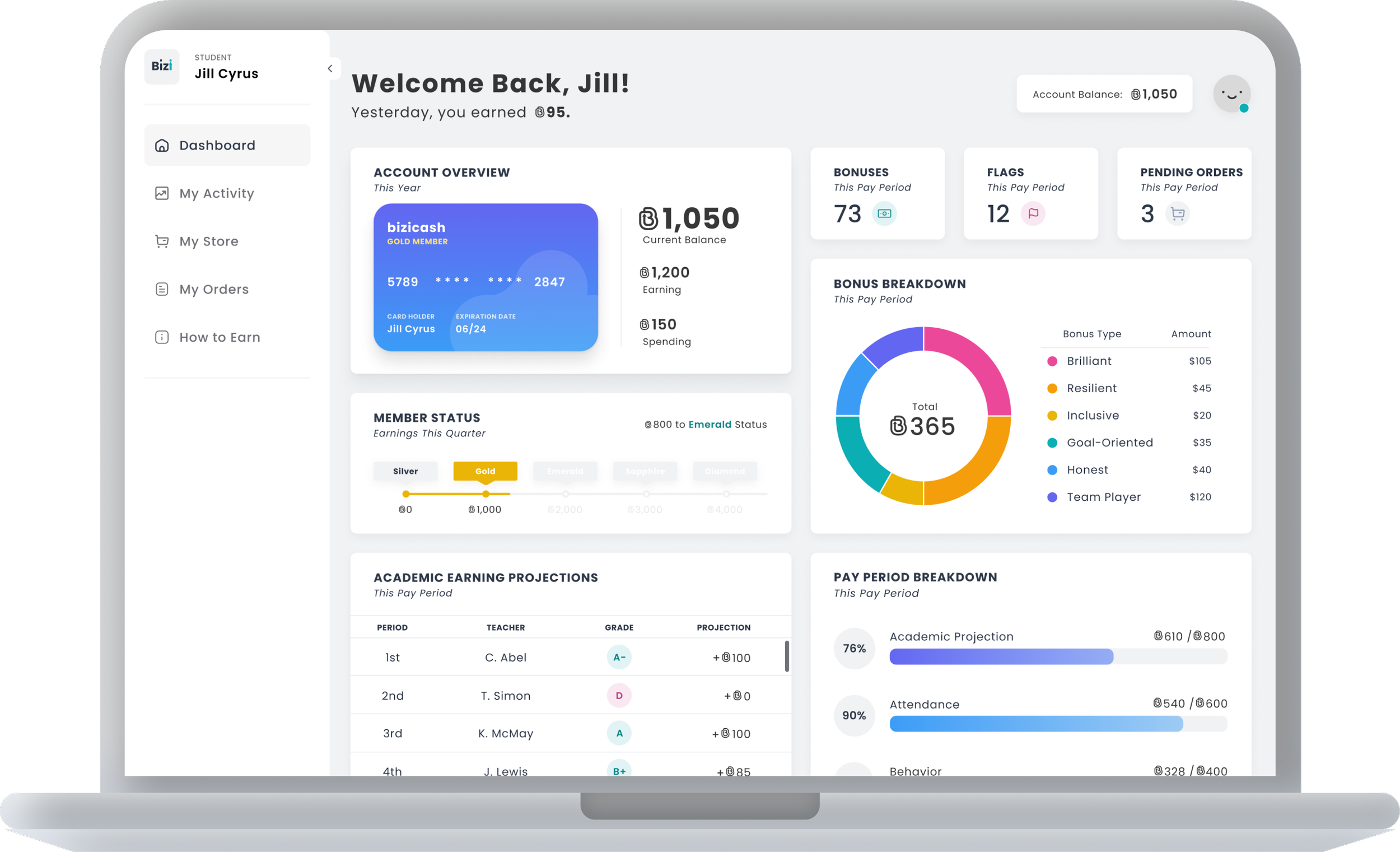Click the Bizi logo in sidebar
The height and width of the screenshot is (852, 1400).
coord(162,67)
